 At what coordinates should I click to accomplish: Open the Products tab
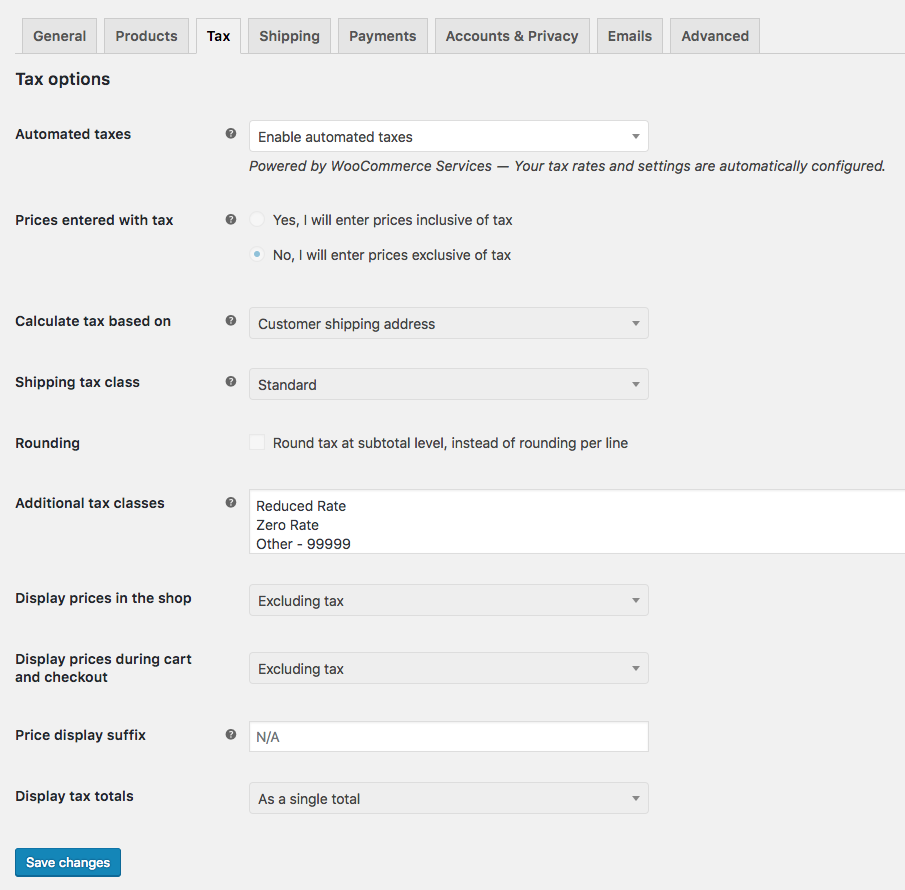pos(147,36)
